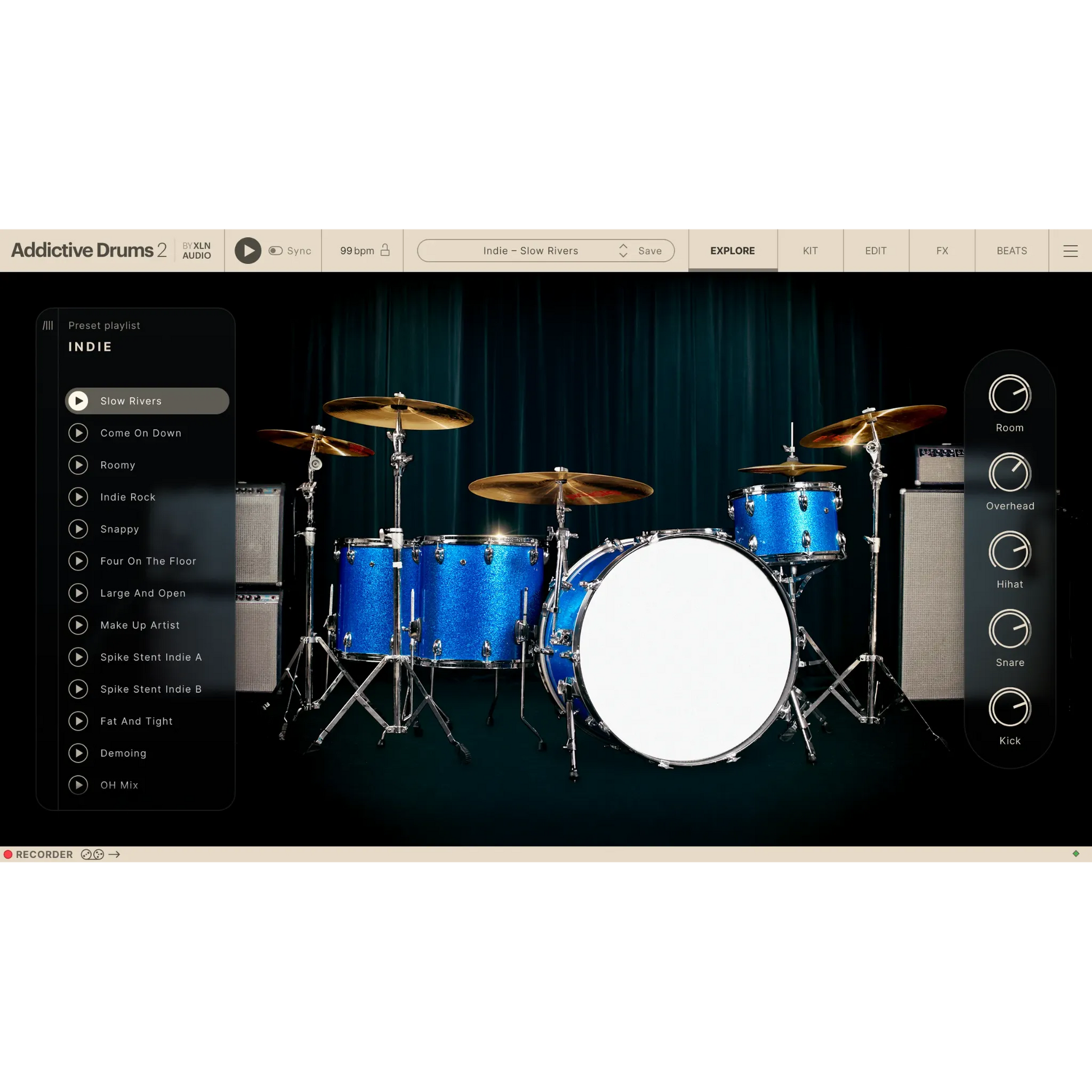Preview the Demoing preset
The image size is (1092, 1092).
pos(79,753)
